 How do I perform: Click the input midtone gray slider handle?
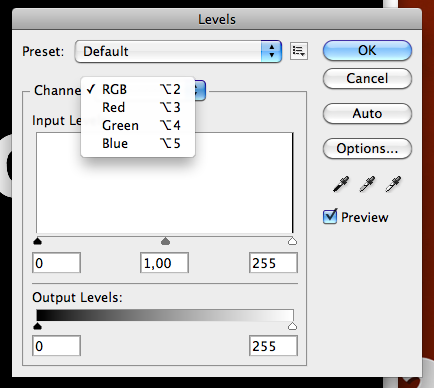click(x=165, y=241)
